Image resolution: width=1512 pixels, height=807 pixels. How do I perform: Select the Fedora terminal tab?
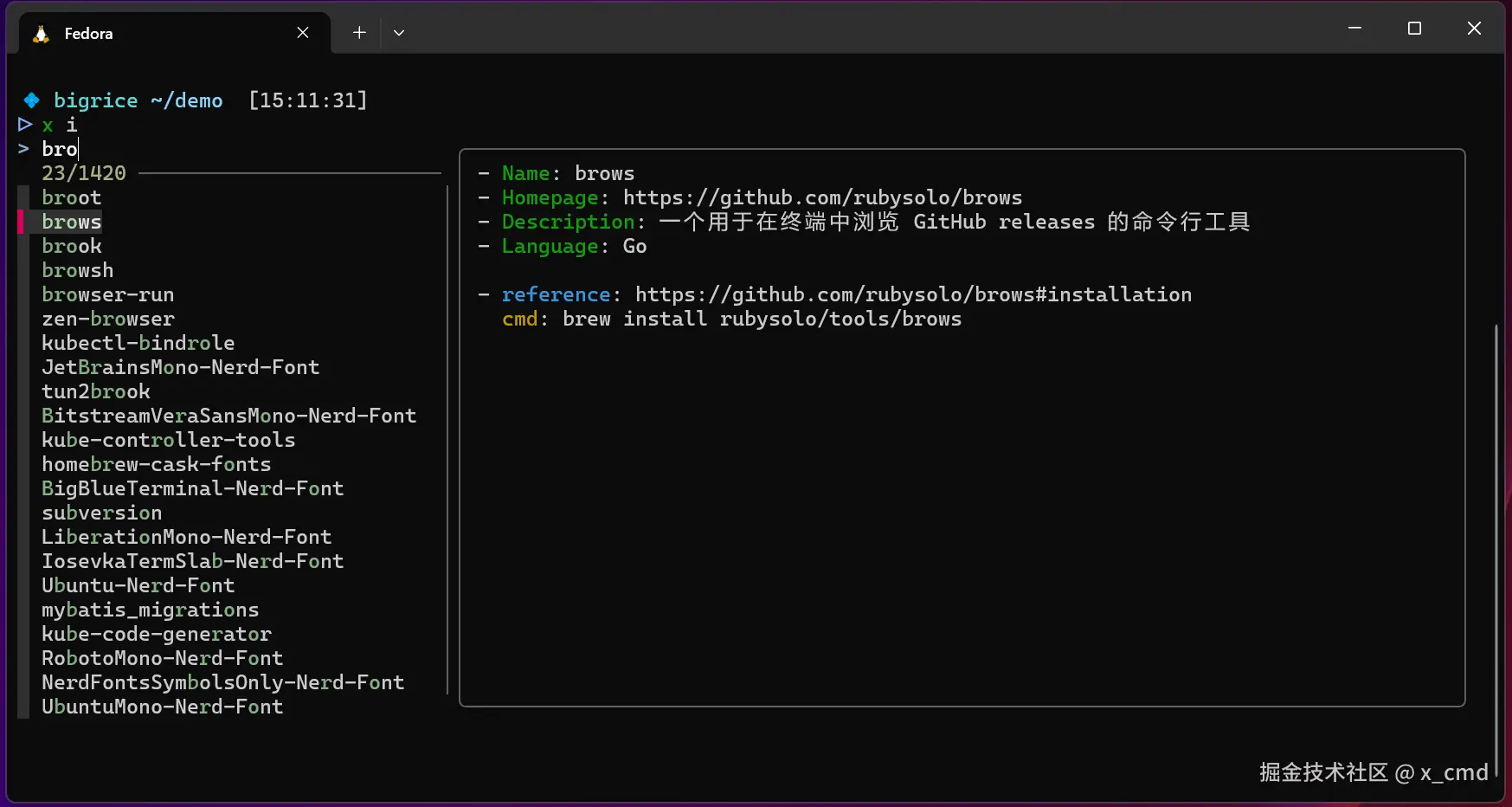coord(175,33)
